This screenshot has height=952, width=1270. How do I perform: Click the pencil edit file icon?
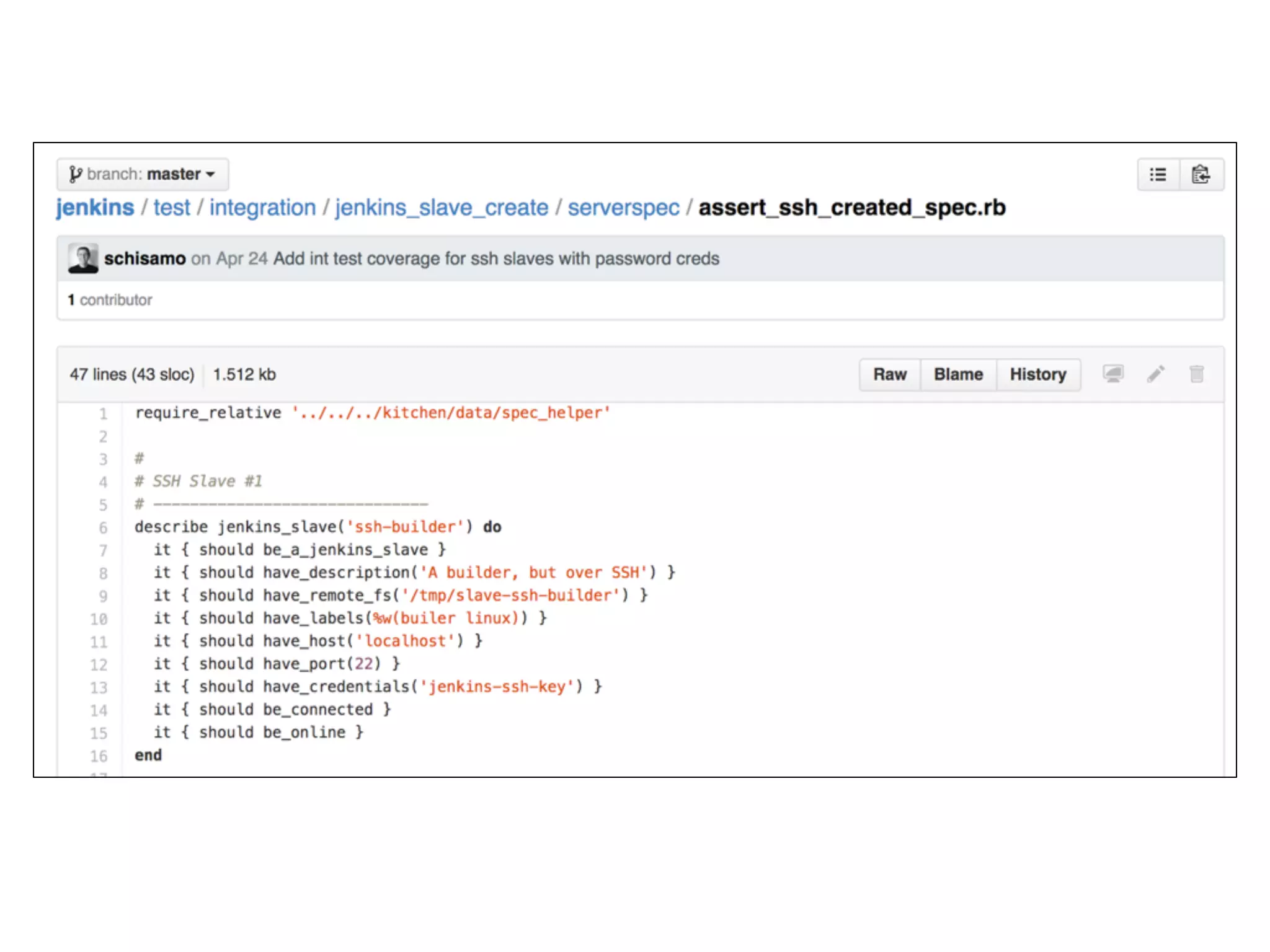(x=1155, y=374)
